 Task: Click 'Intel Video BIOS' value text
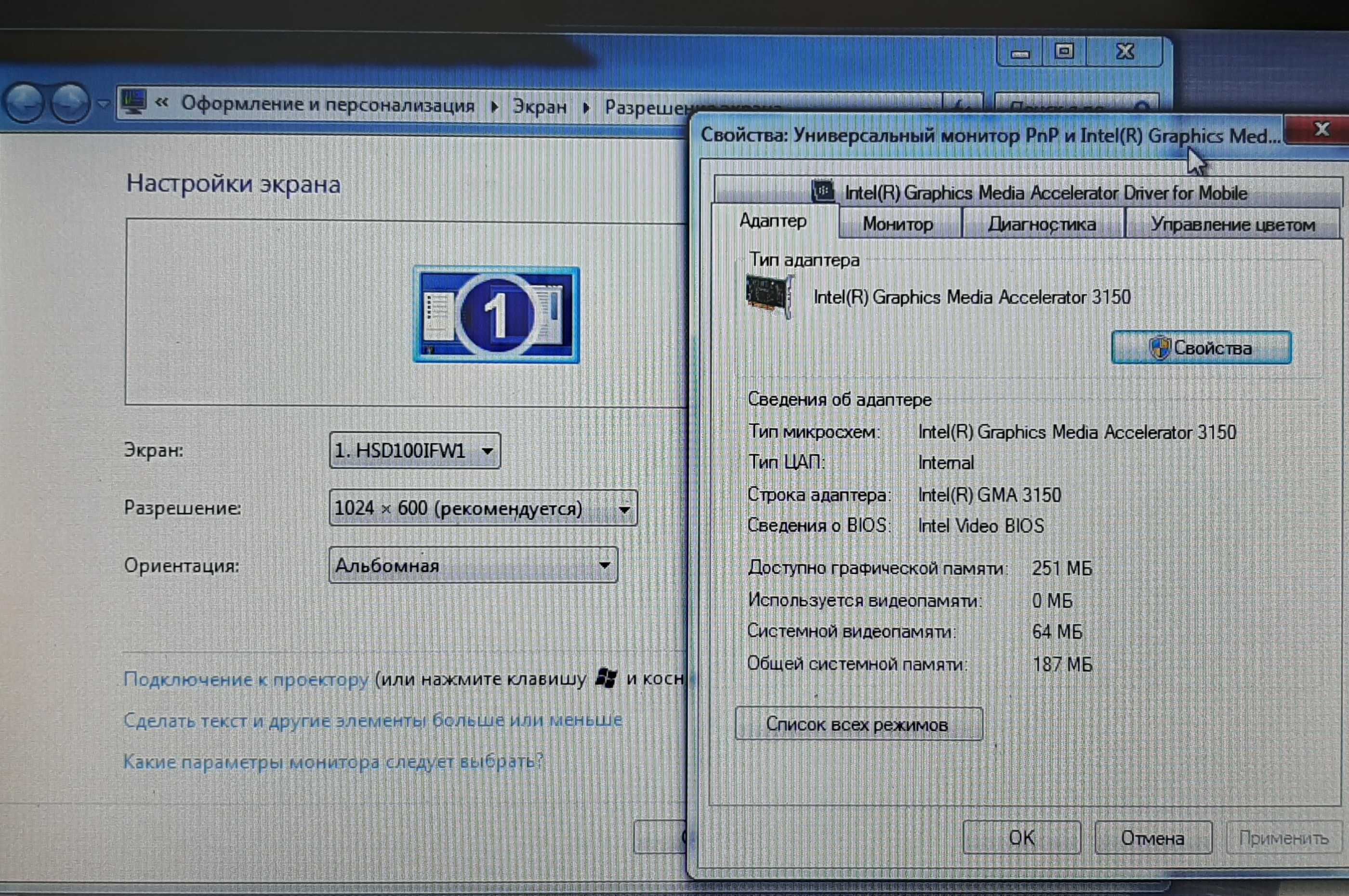tap(980, 526)
